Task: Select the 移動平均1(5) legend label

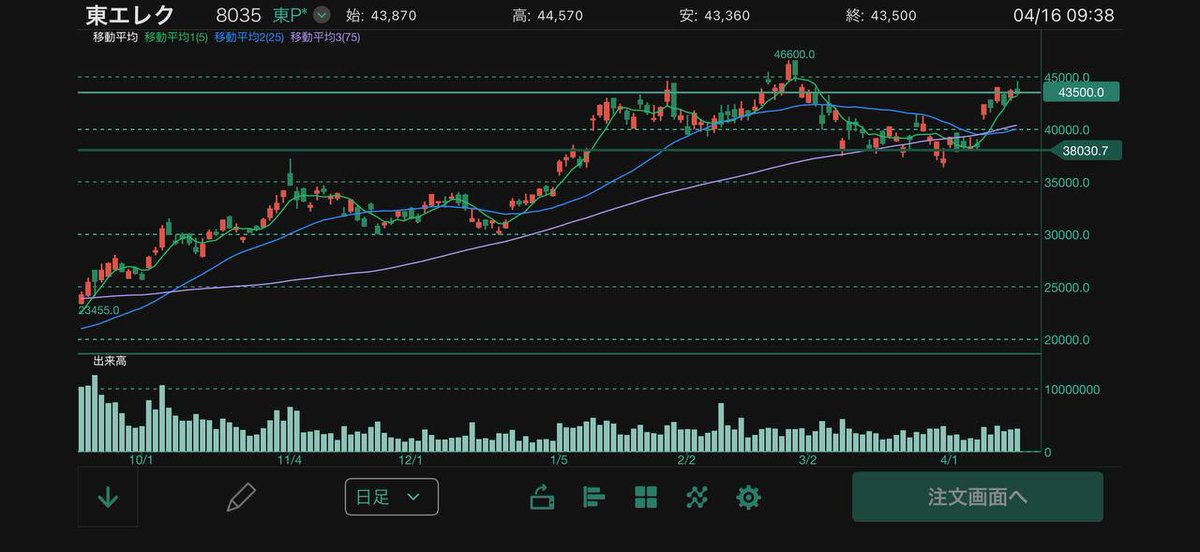Action: point(176,37)
